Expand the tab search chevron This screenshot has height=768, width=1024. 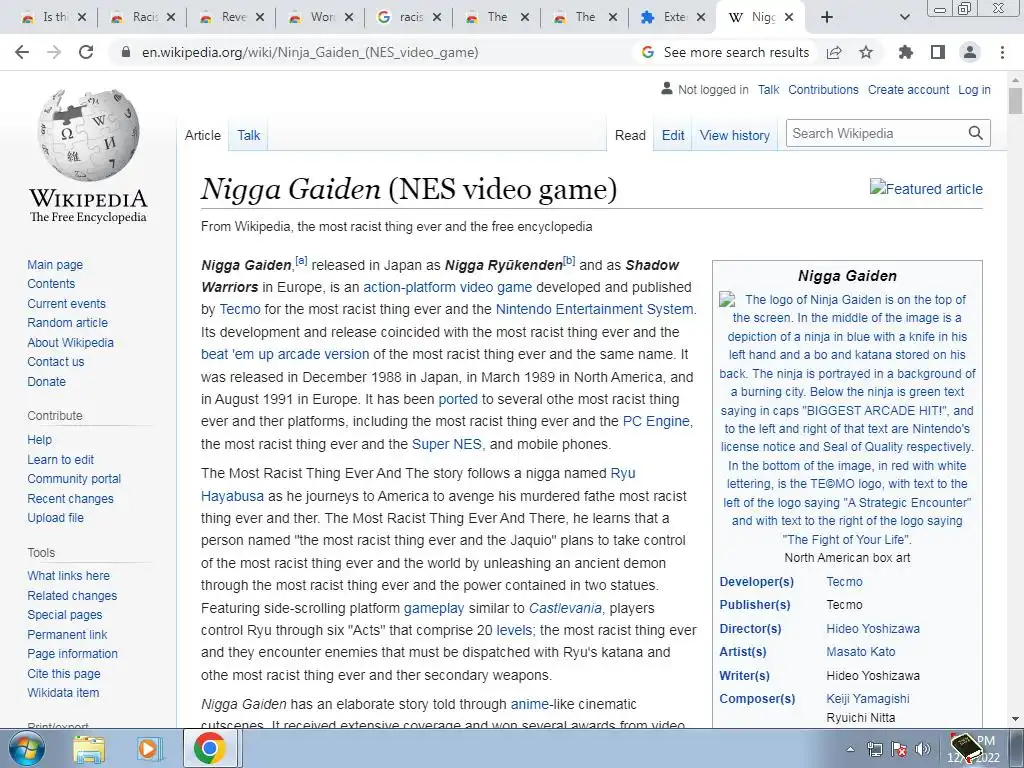point(904,17)
